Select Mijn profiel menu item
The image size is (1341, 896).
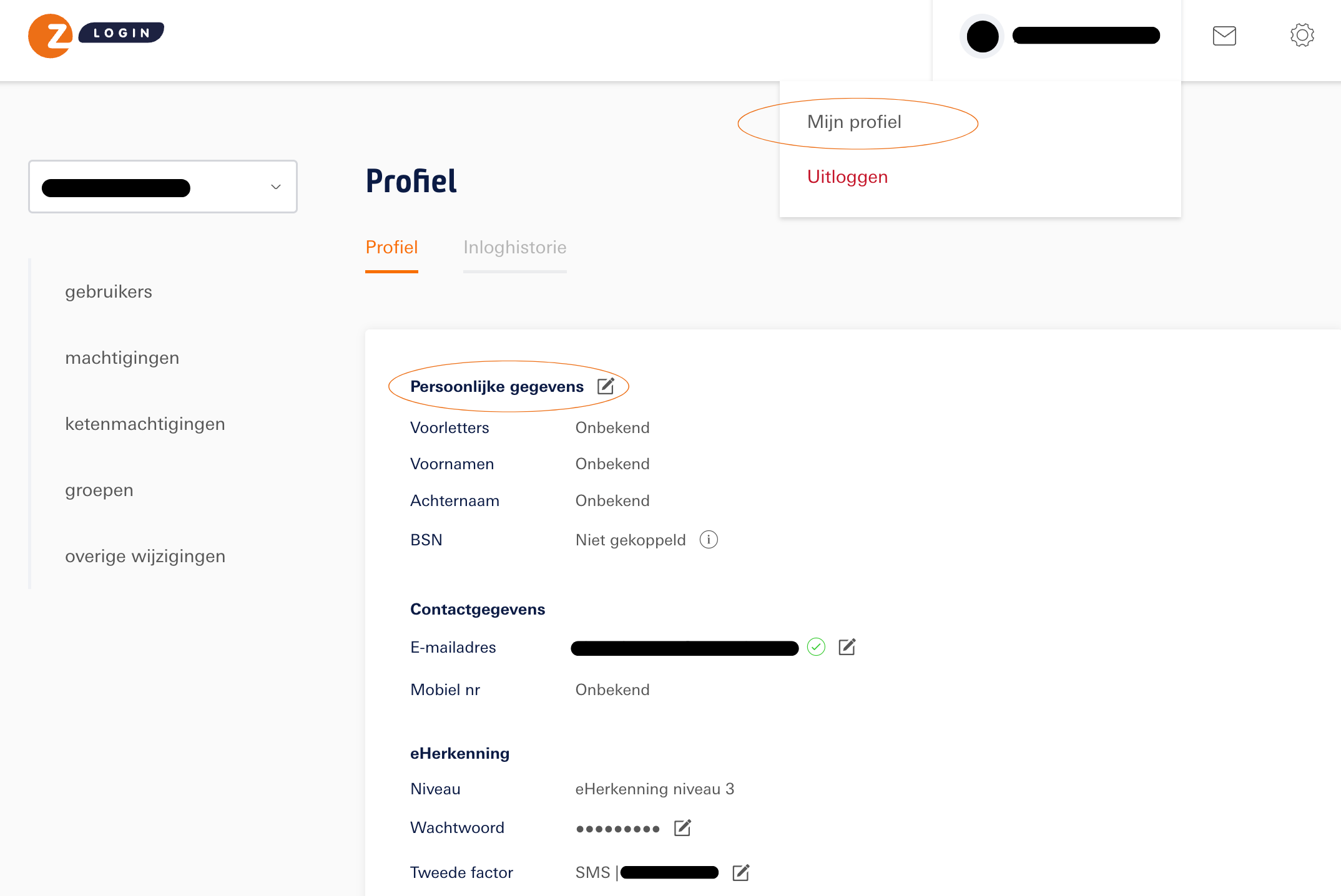854,122
